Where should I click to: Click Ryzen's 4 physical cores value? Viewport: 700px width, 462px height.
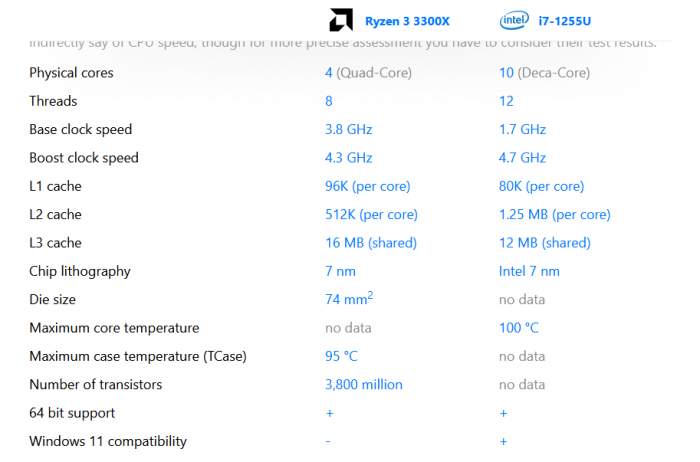(x=329, y=73)
